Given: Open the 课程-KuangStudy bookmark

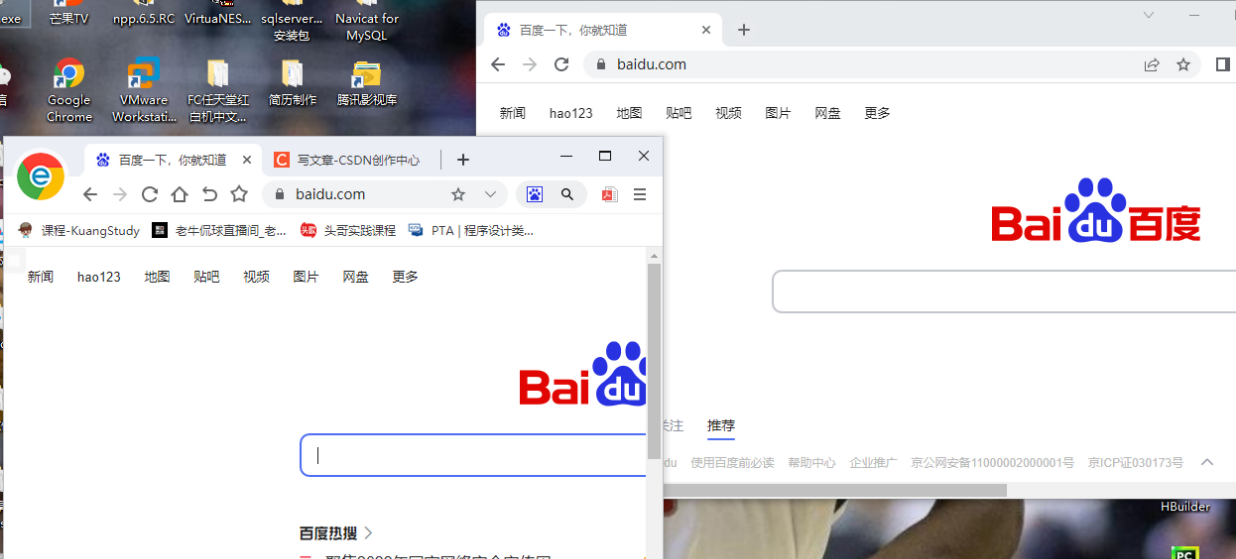Looking at the screenshot, I should point(79,230).
